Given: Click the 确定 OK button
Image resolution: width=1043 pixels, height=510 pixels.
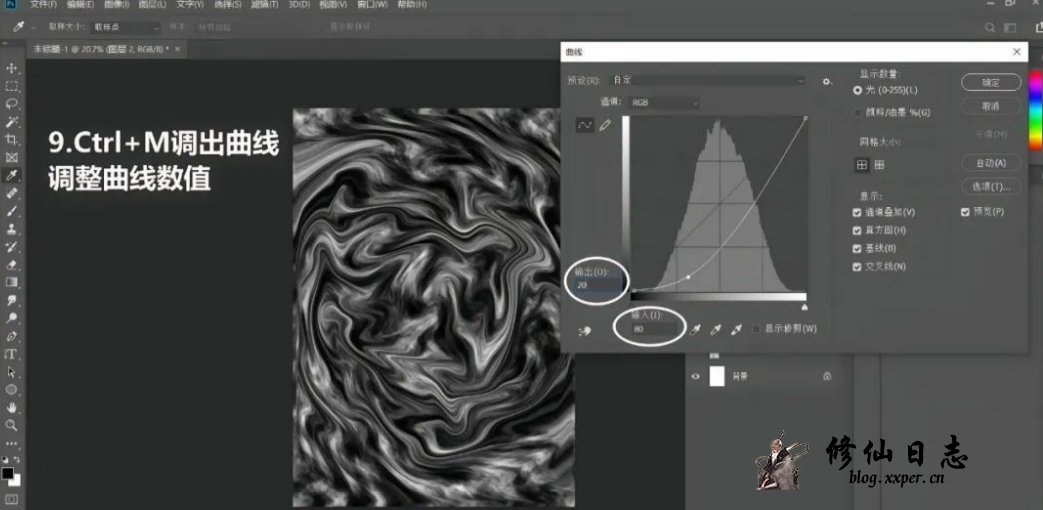Looking at the screenshot, I should [990, 82].
